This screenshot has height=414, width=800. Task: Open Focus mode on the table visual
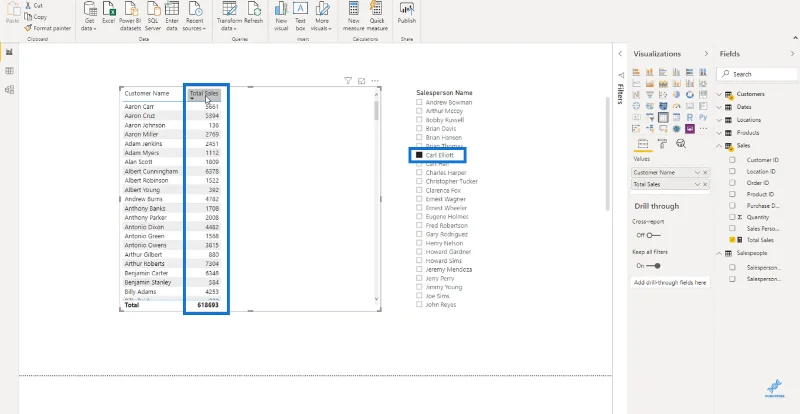[362, 81]
